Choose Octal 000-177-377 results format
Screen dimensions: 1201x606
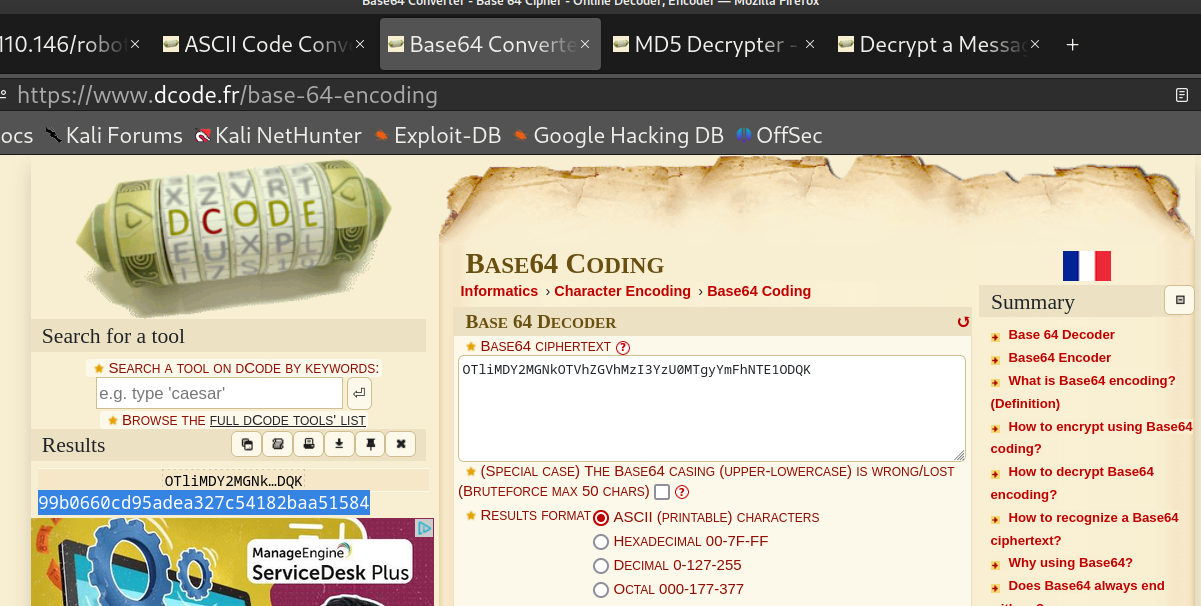pos(601,589)
